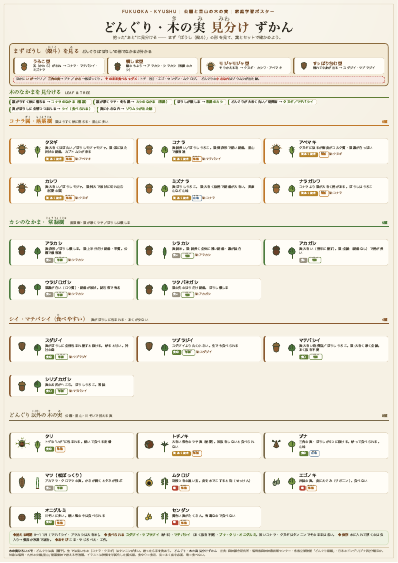Image resolution: width=398 pixels, height=563 pixels.
Task: Click the acorn icon in the シリブカガシ card
Action: point(22,386)
